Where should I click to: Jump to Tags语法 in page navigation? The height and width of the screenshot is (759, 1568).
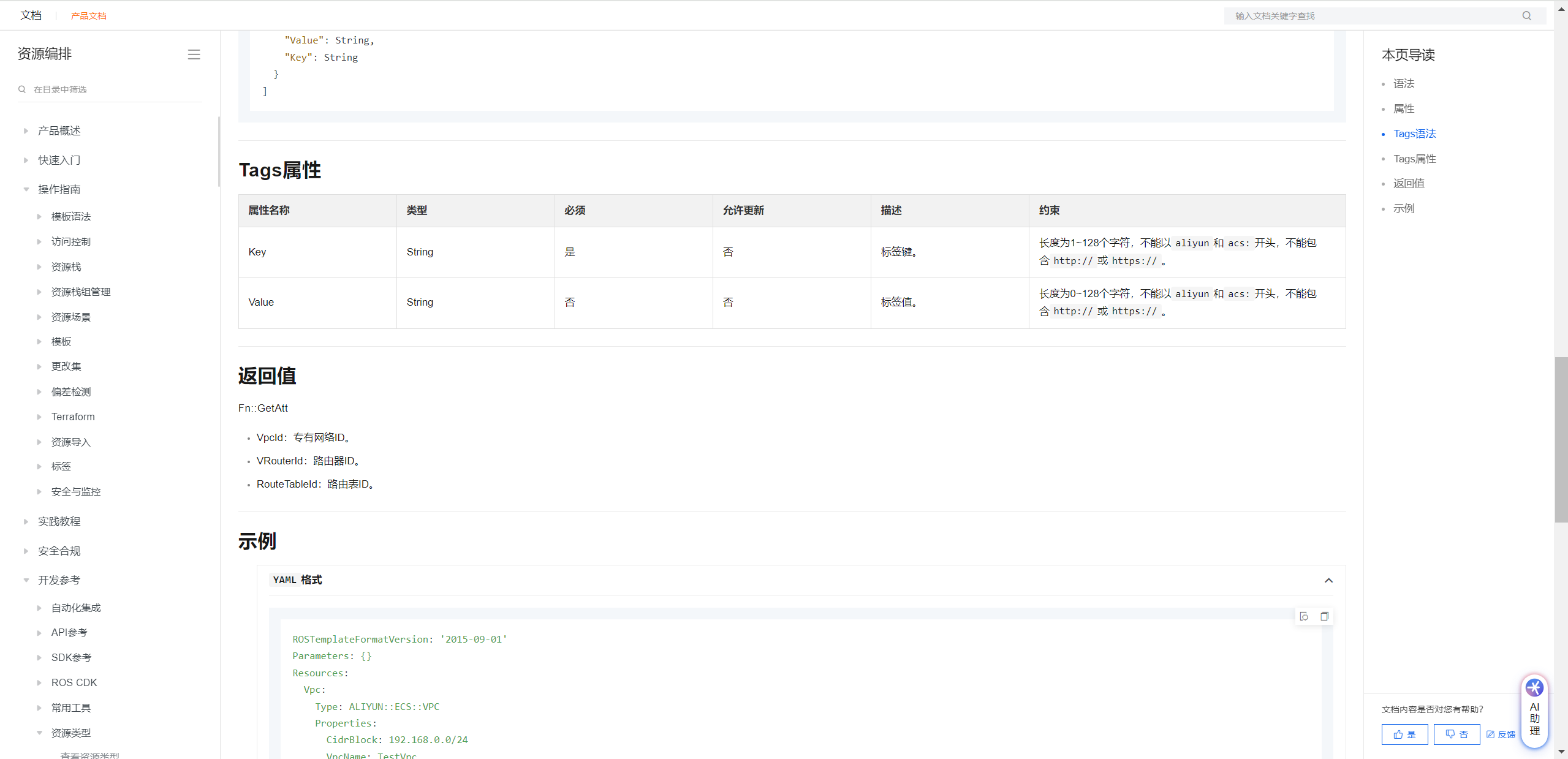1414,134
